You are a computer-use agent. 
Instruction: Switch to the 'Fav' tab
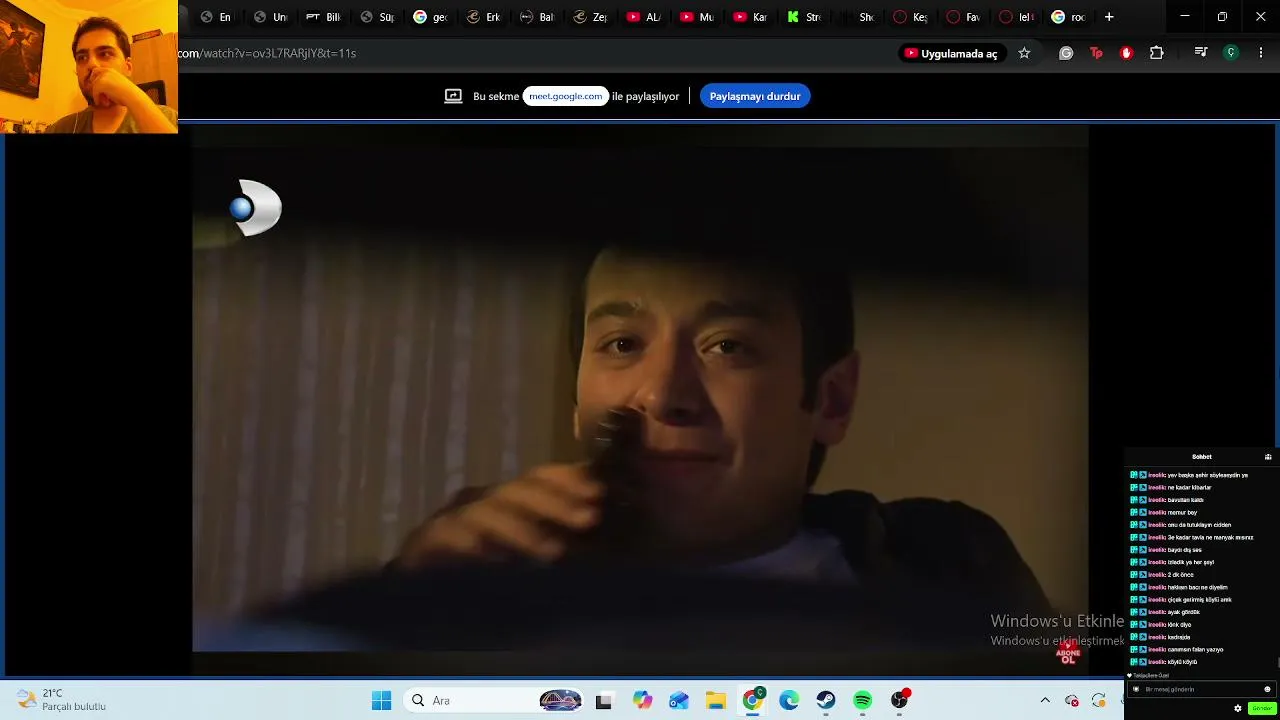pyautogui.click(x=965, y=17)
